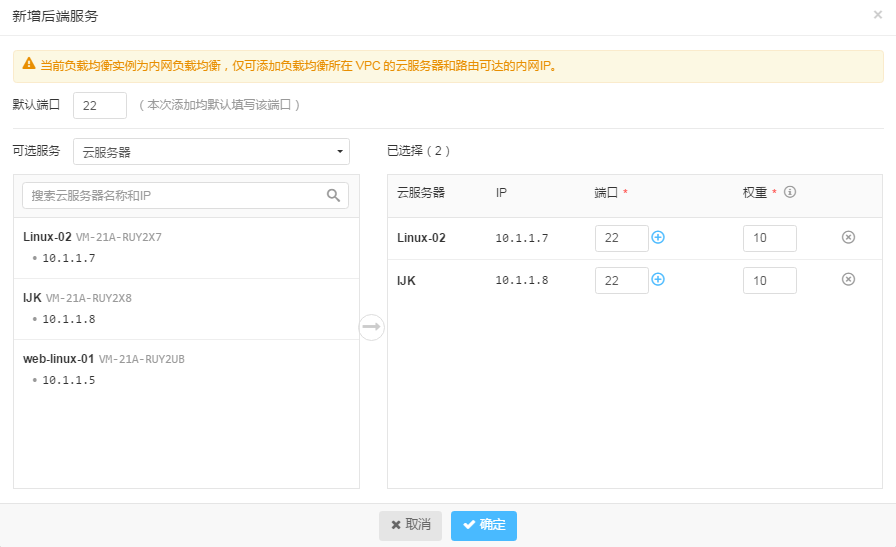
Task: Click the 取消 cancel button
Action: click(410, 525)
